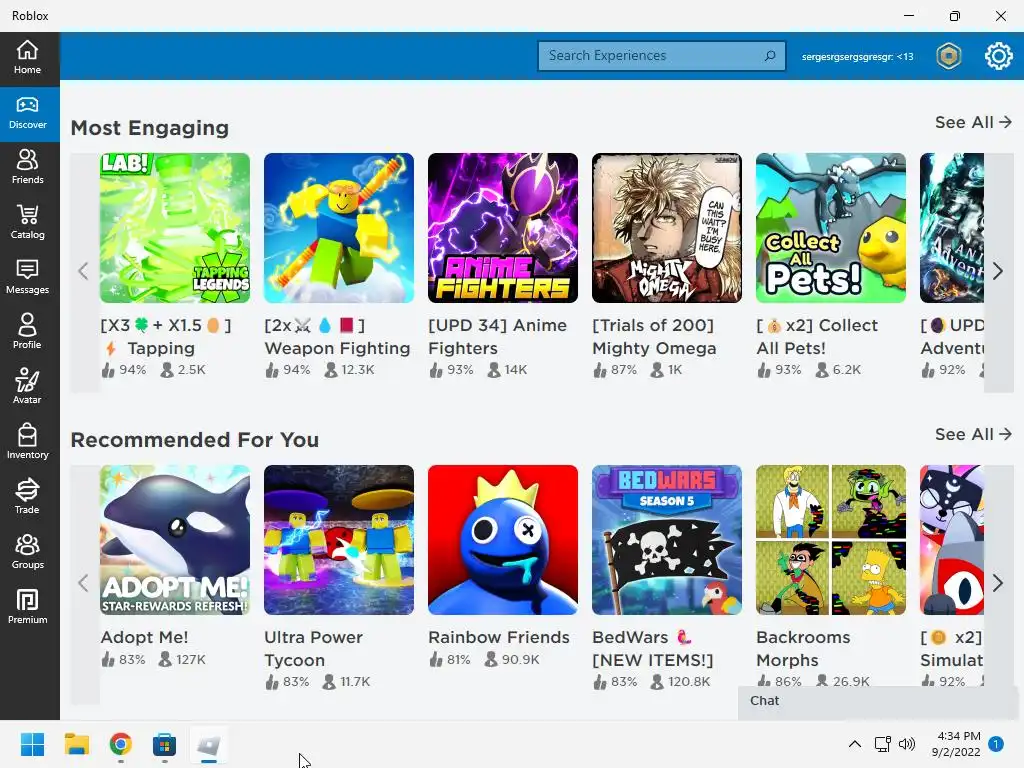
Task: Open Groups in the sidebar
Action: pos(27,552)
